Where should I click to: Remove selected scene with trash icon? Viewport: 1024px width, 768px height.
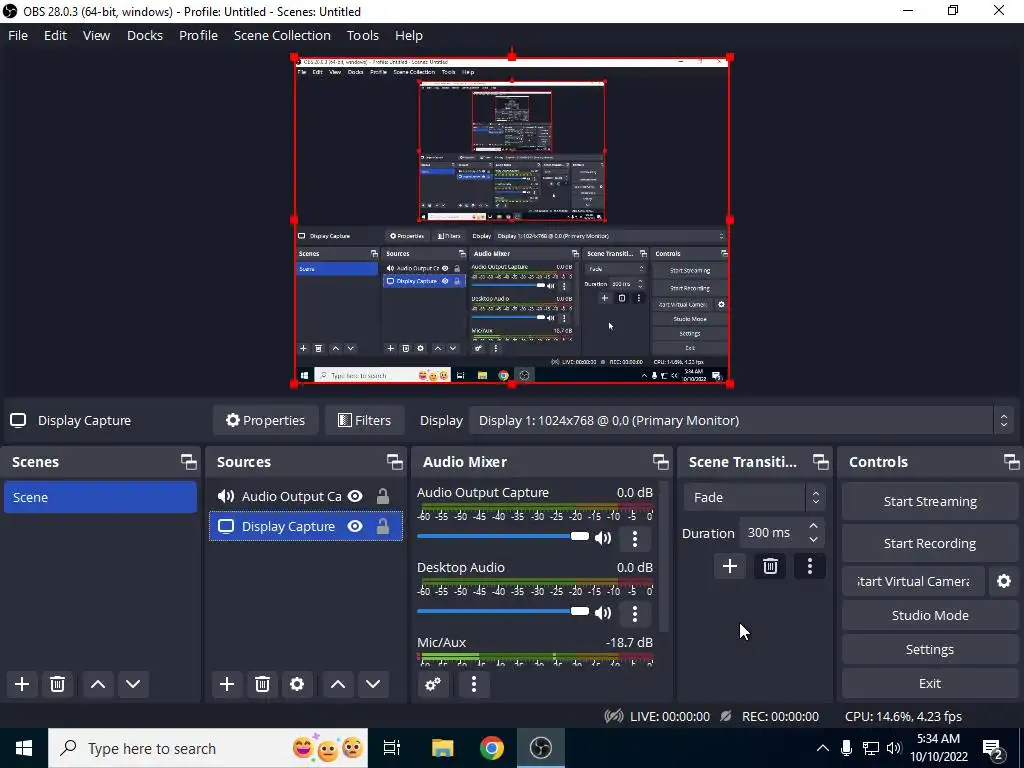click(x=57, y=684)
